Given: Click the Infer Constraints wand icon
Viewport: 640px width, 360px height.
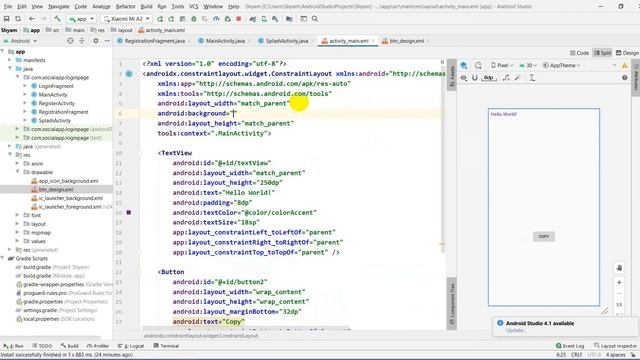Looking at the screenshot, I should coord(518,78).
